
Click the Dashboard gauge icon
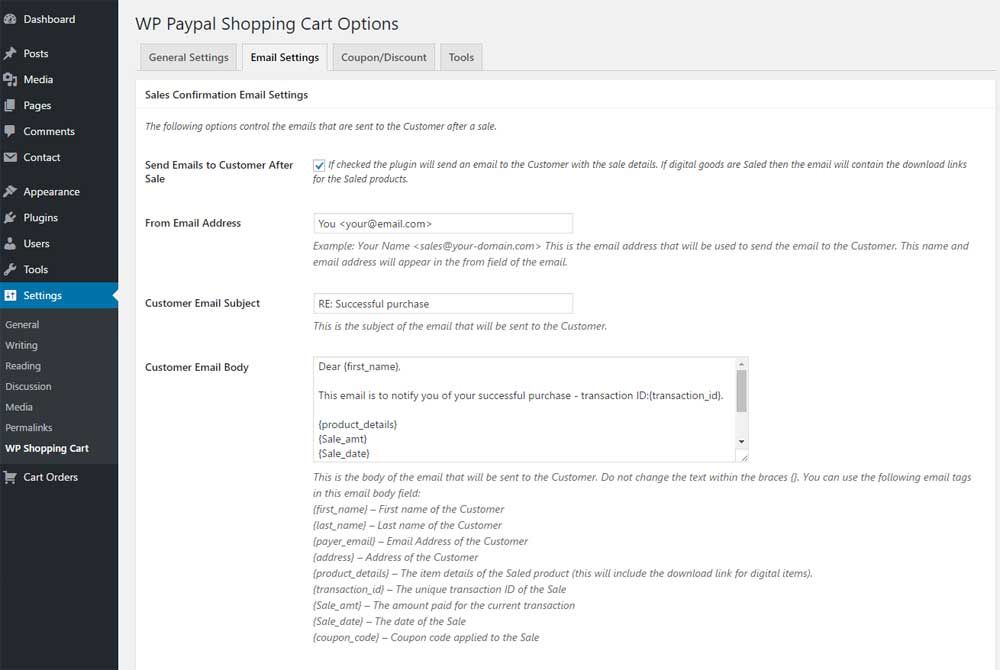tap(10, 19)
